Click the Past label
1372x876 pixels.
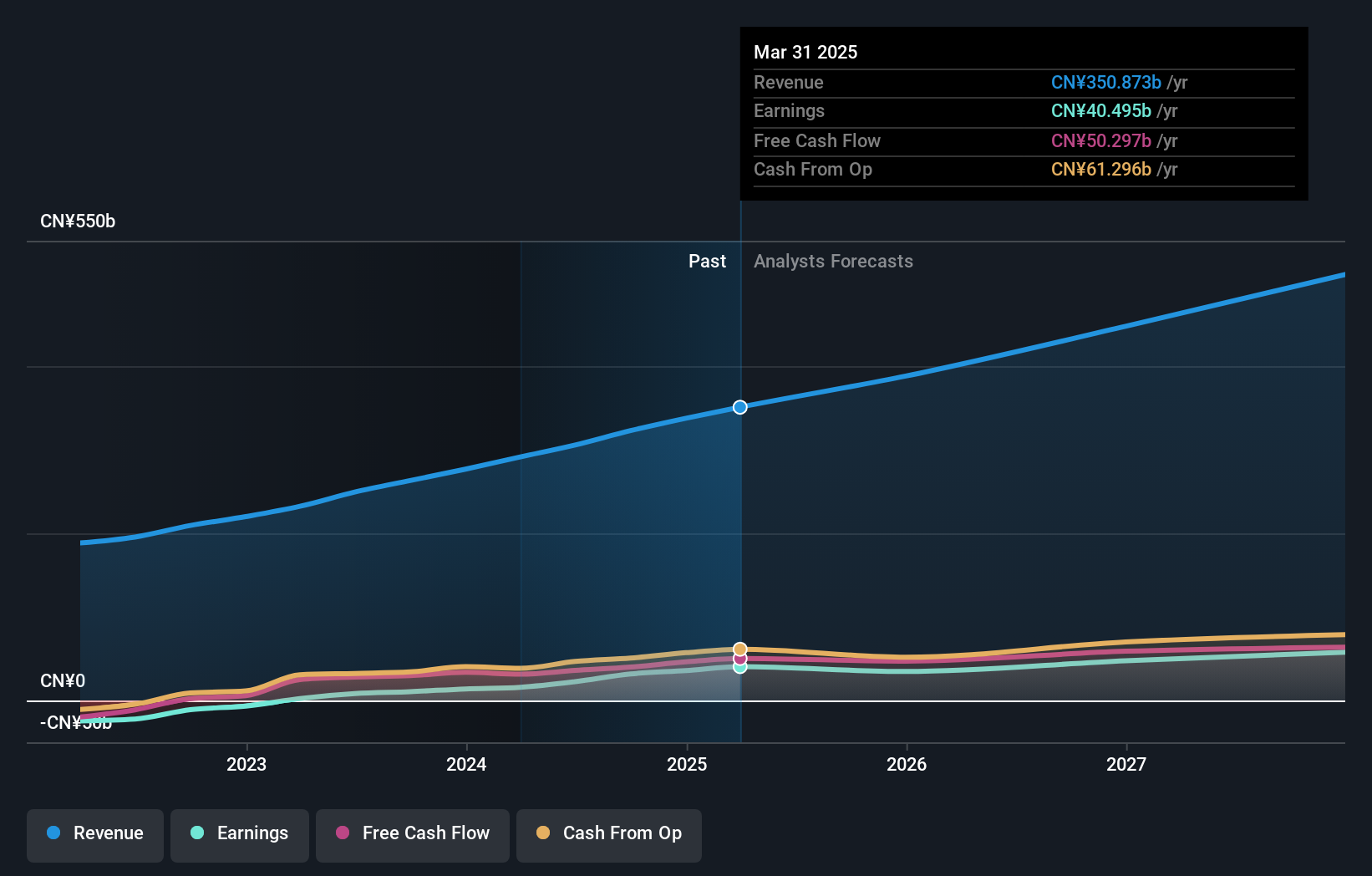707,262
